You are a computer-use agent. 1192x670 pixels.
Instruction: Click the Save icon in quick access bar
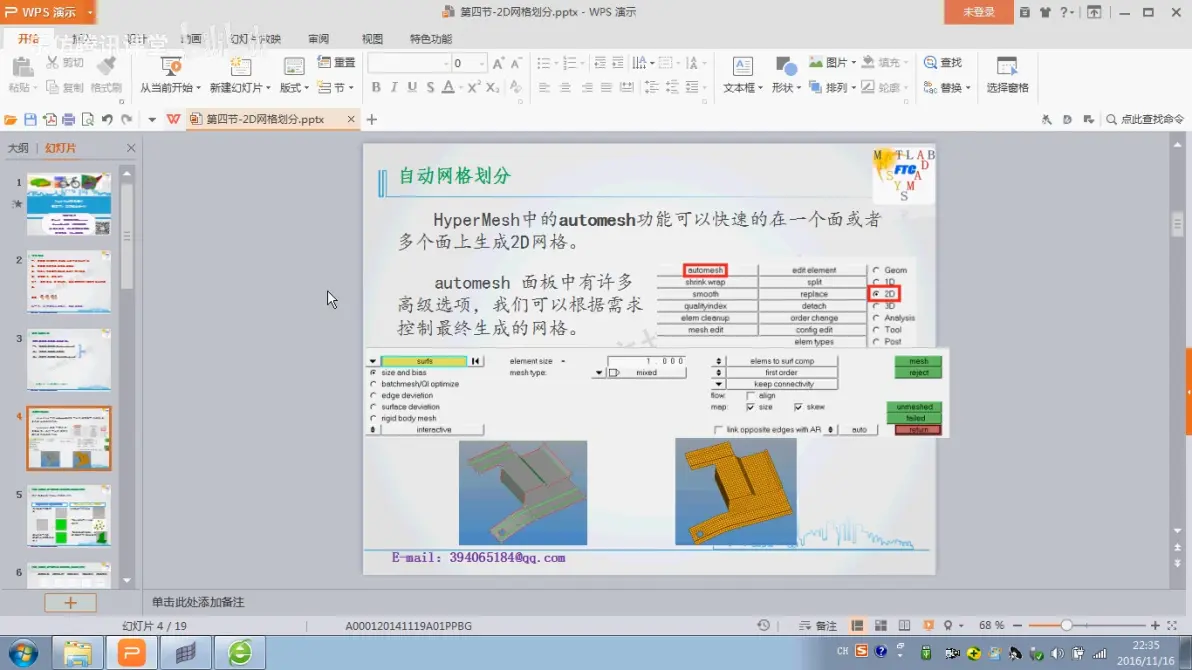click(x=30, y=119)
